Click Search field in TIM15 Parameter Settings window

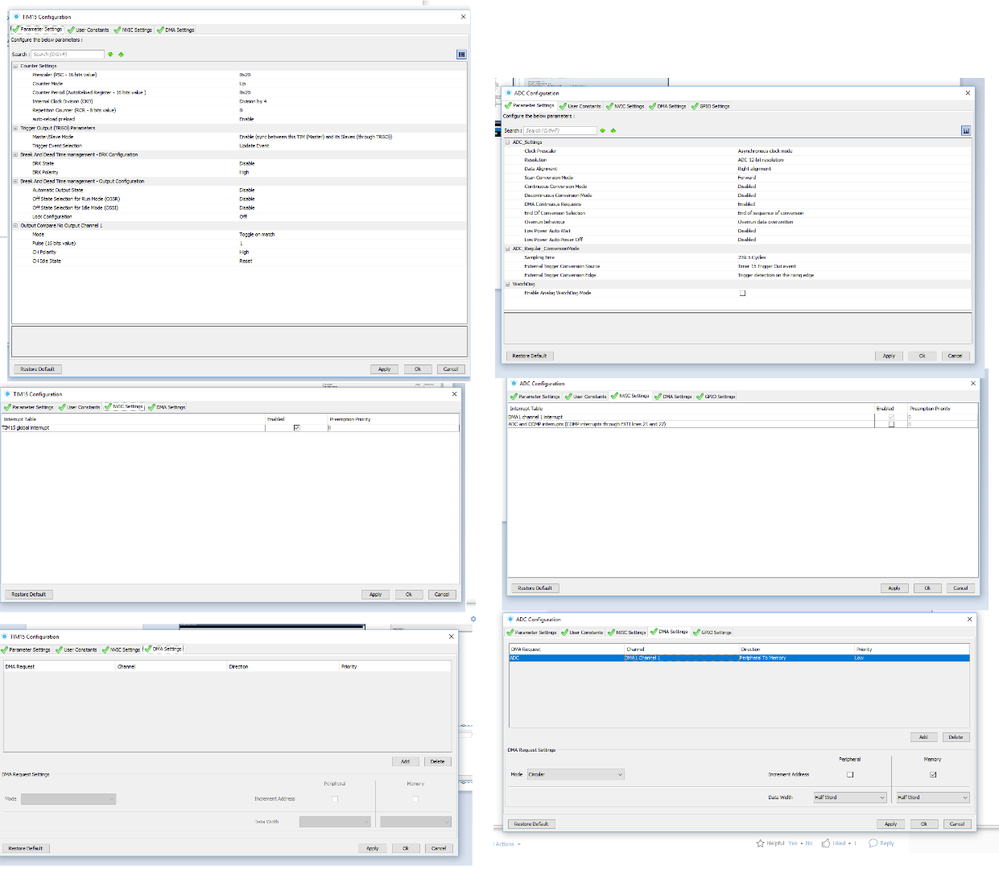pyautogui.click(x=67, y=54)
